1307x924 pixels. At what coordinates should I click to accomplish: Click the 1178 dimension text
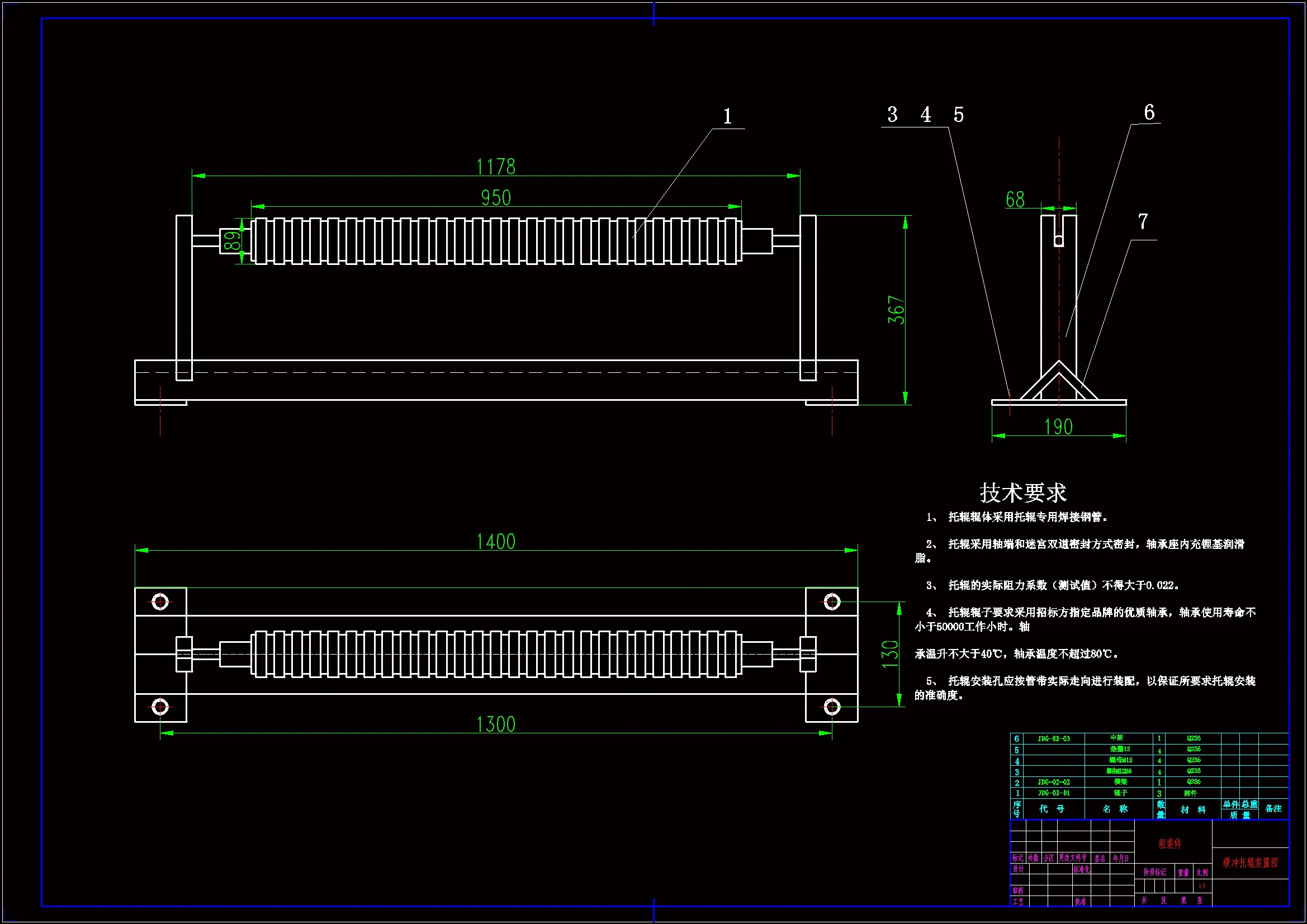[x=495, y=167]
